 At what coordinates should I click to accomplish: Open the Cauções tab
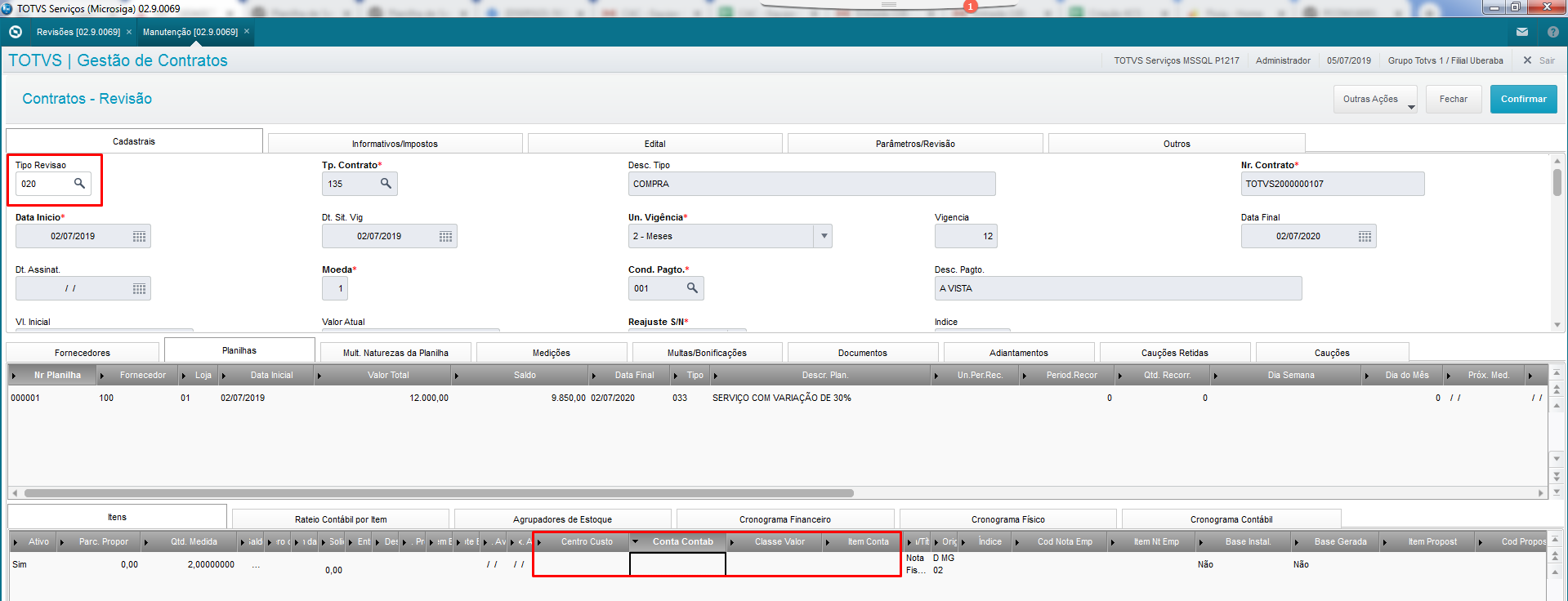click(1332, 353)
